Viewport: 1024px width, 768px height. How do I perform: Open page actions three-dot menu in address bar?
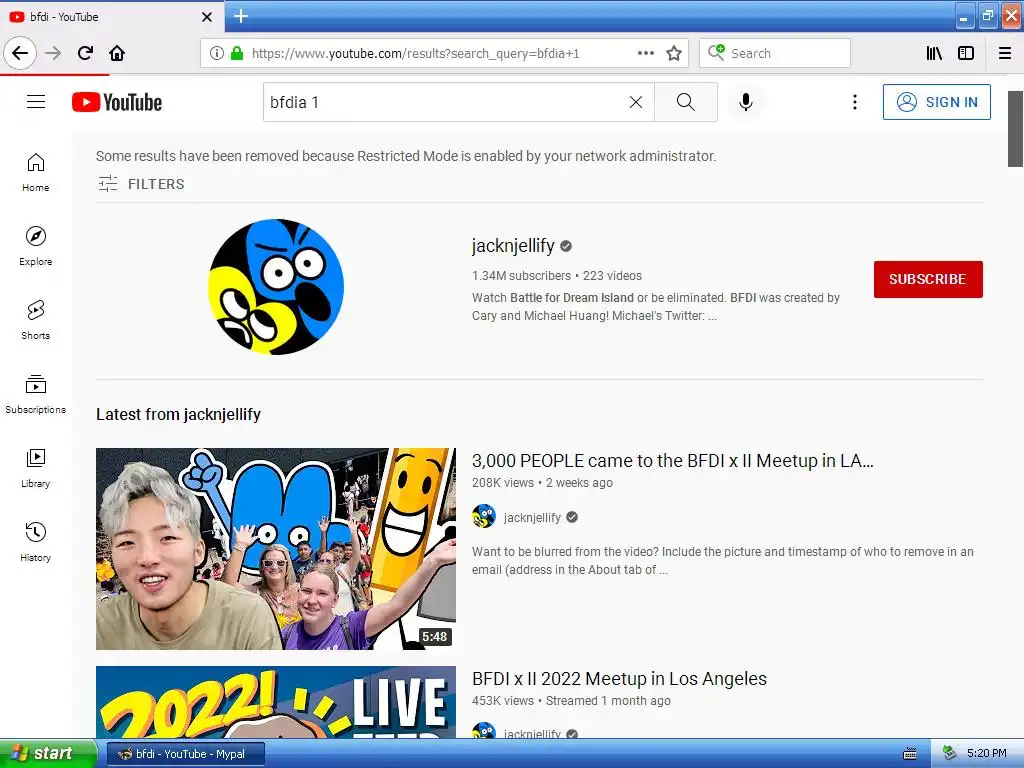645,53
